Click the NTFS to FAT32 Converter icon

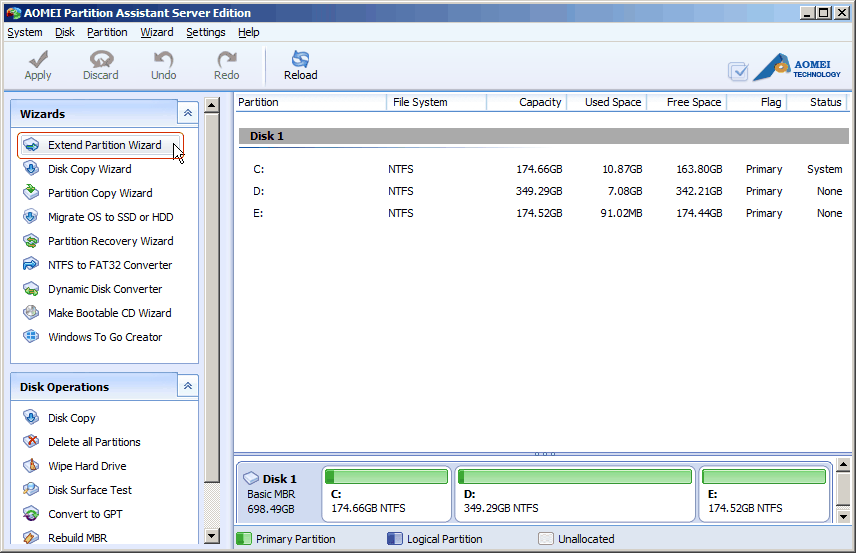pyautogui.click(x=31, y=264)
